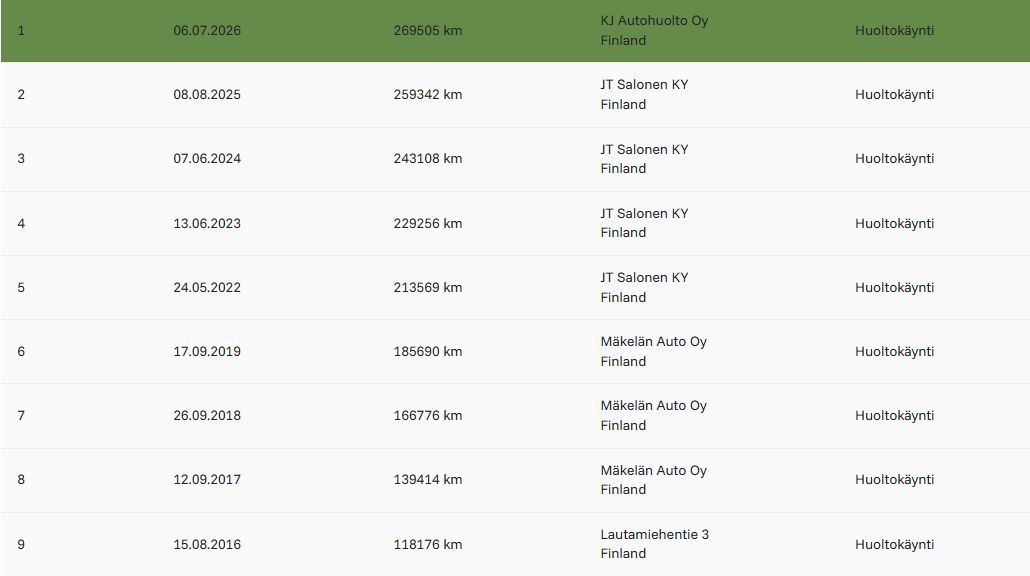Select the 13.06.2023 service date
1030x576 pixels.
(x=207, y=223)
